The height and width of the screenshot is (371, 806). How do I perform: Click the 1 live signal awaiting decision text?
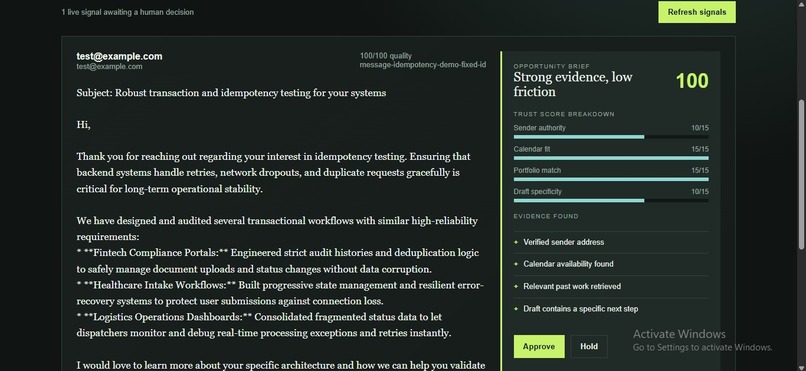coord(127,12)
